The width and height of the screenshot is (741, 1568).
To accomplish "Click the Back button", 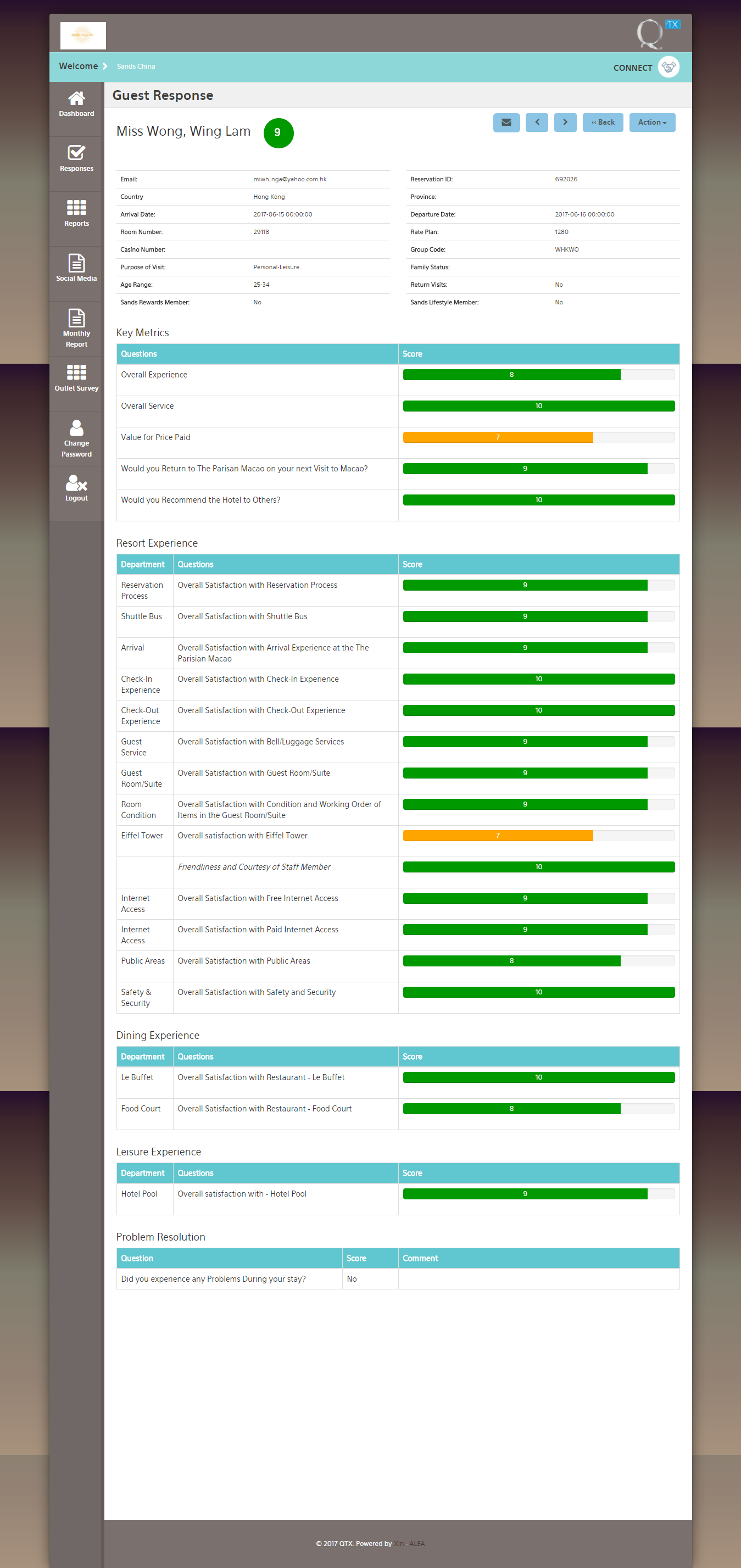I will coord(602,123).
